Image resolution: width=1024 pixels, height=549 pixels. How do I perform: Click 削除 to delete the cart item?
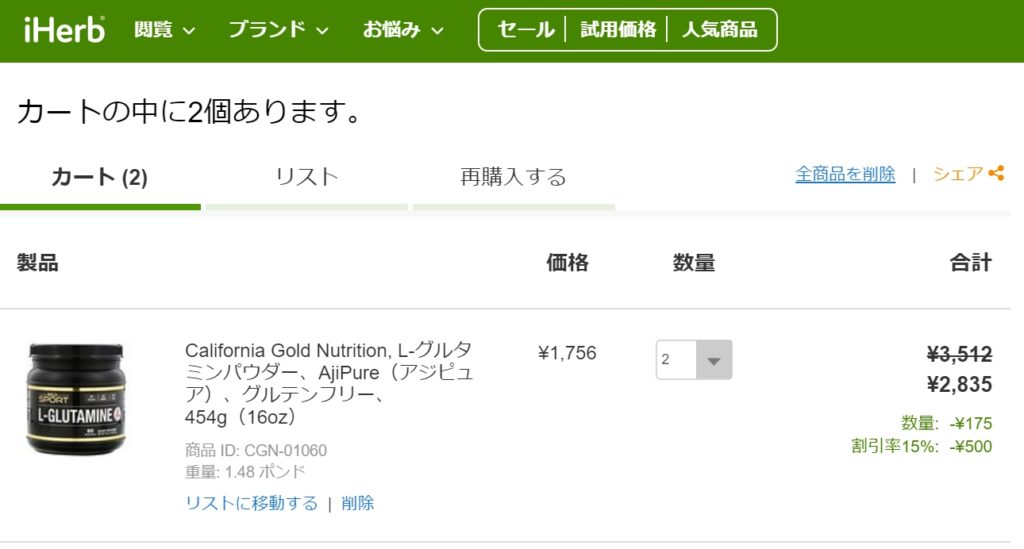(x=358, y=503)
